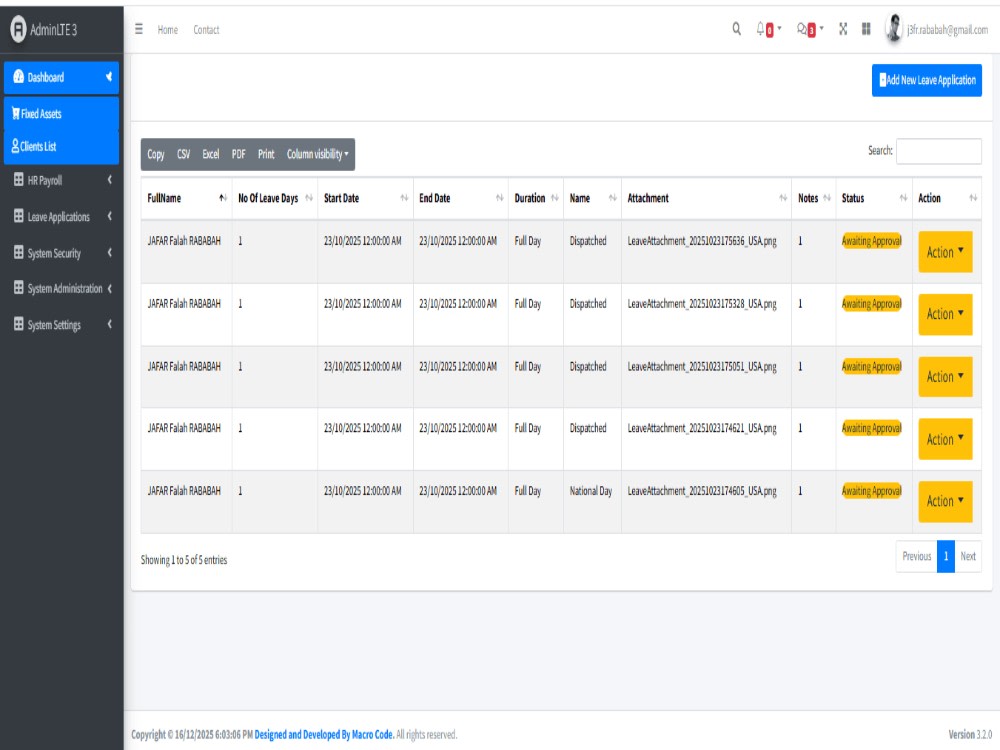Go to the Next page
1000x750 pixels.
[x=968, y=556]
